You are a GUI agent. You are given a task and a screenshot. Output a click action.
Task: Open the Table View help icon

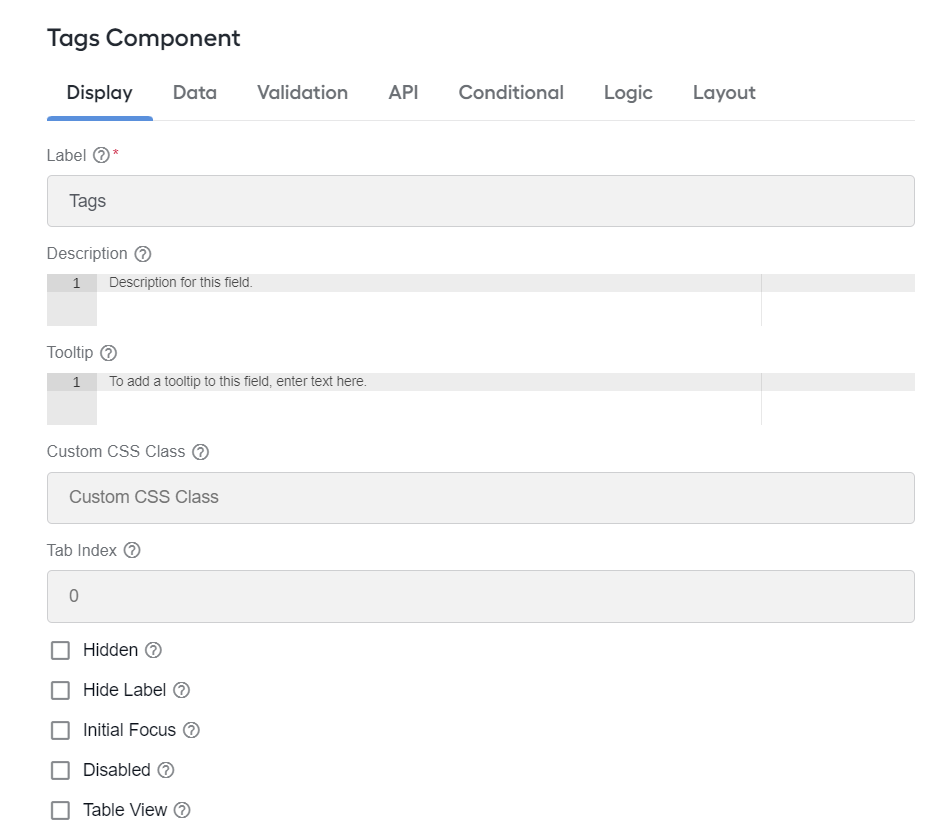[182, 810]
